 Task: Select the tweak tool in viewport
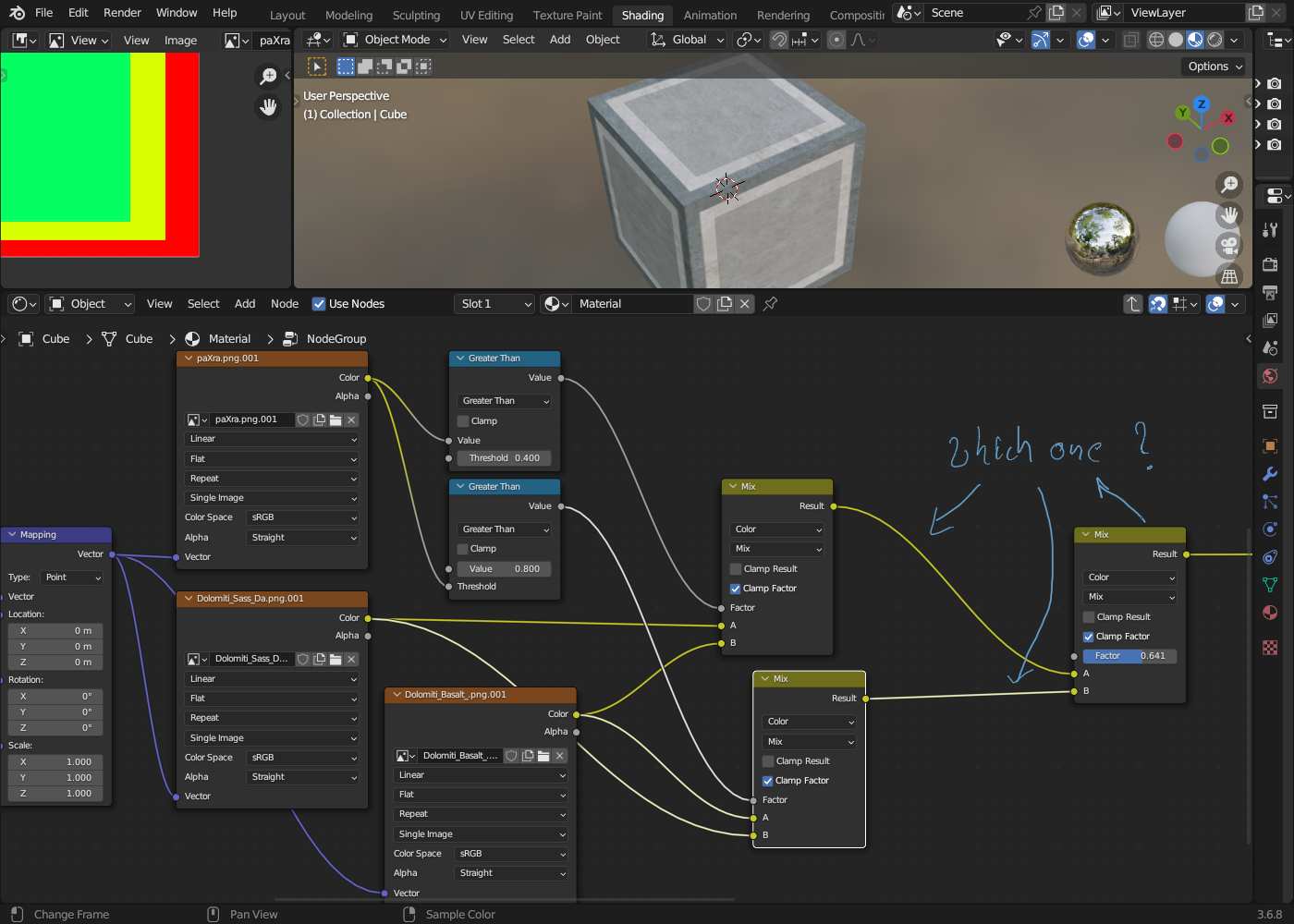click(317, 67)
